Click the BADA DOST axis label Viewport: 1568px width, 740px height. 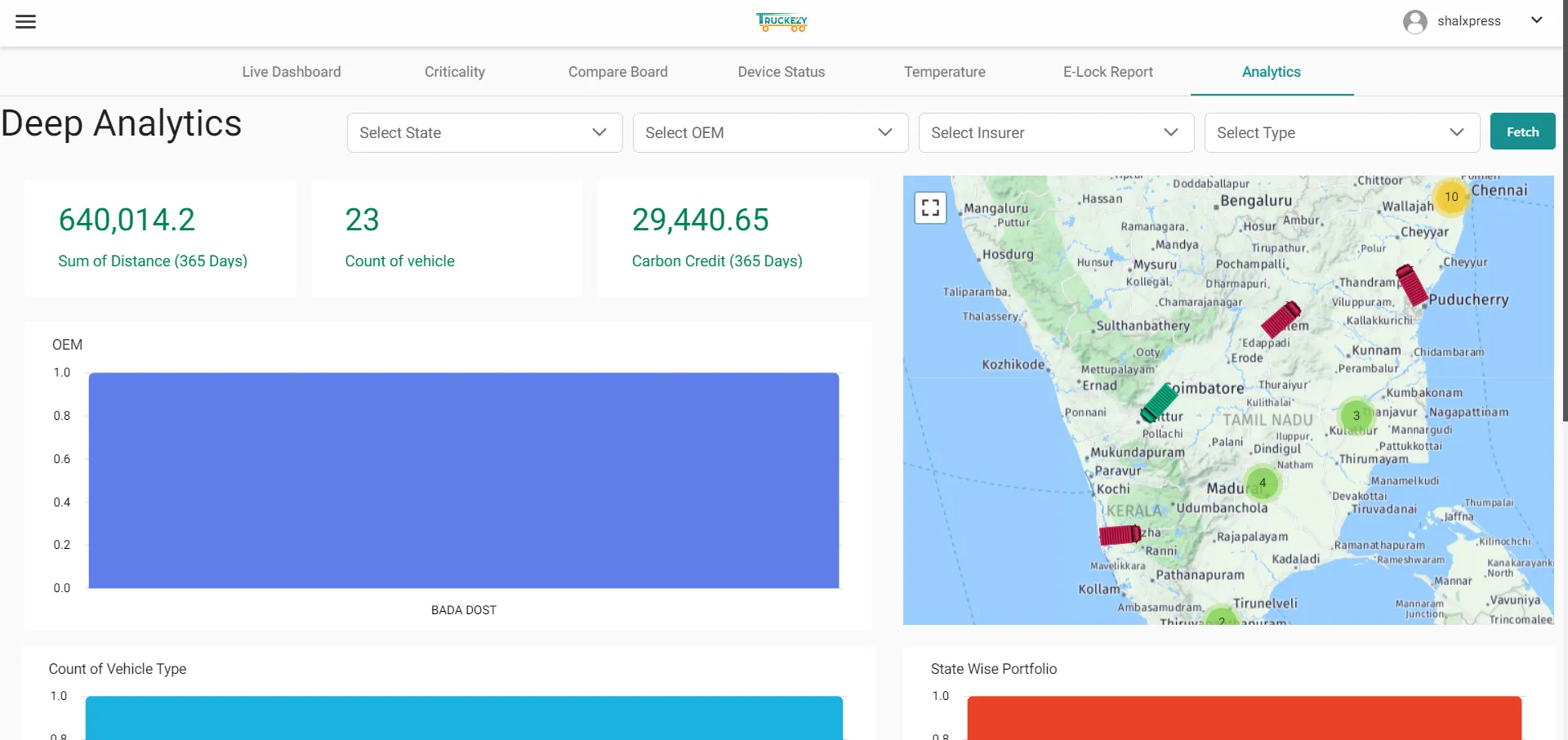coord(464,610)
